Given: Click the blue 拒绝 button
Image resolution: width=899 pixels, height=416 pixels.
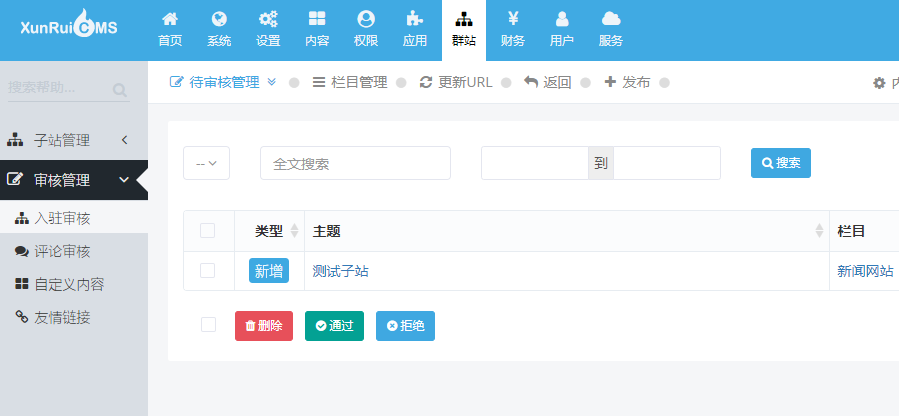Looking at the screenshot, I should pyautogui.click(x=405, y=326).
